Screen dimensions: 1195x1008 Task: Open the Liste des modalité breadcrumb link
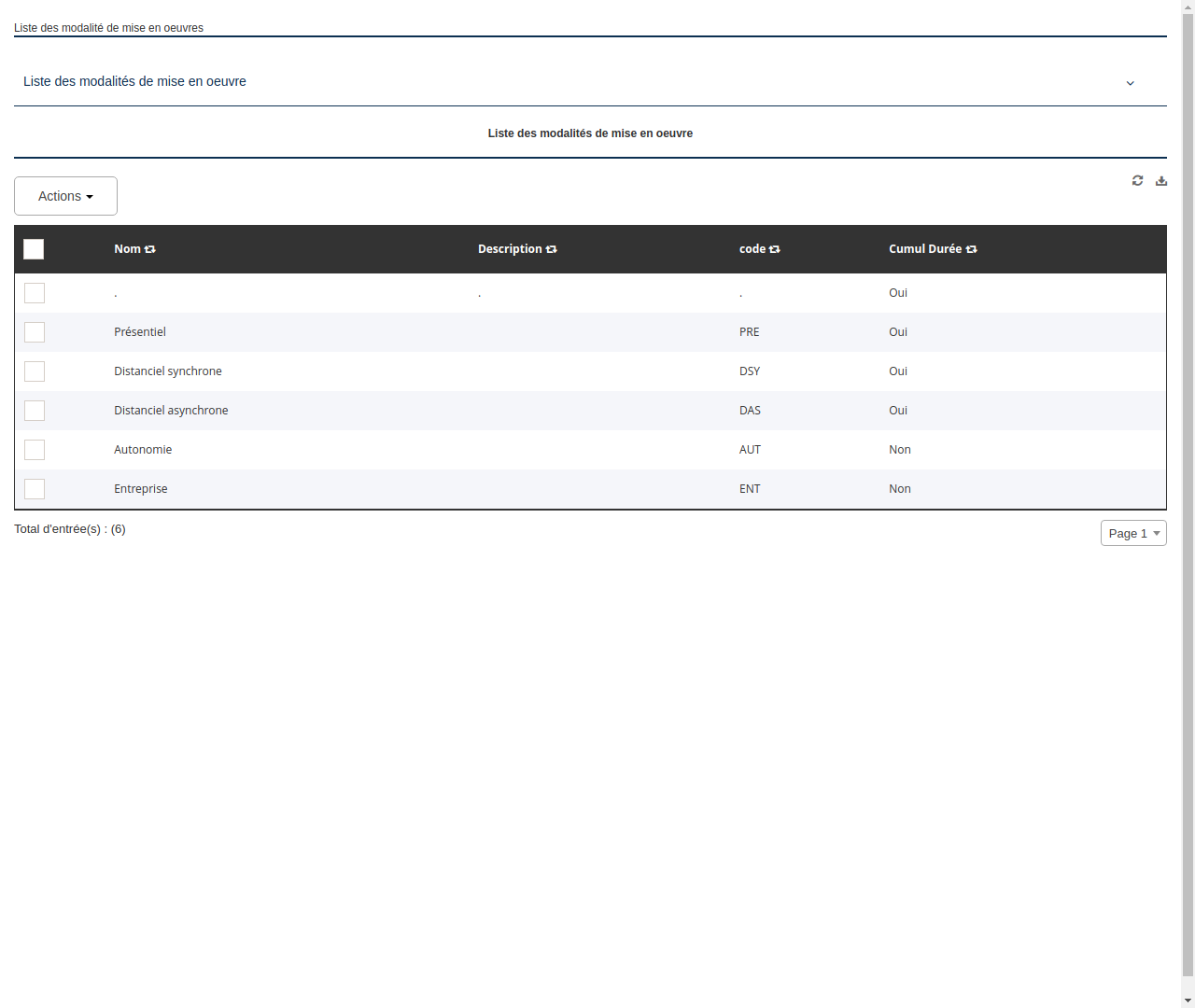[108, 28]
